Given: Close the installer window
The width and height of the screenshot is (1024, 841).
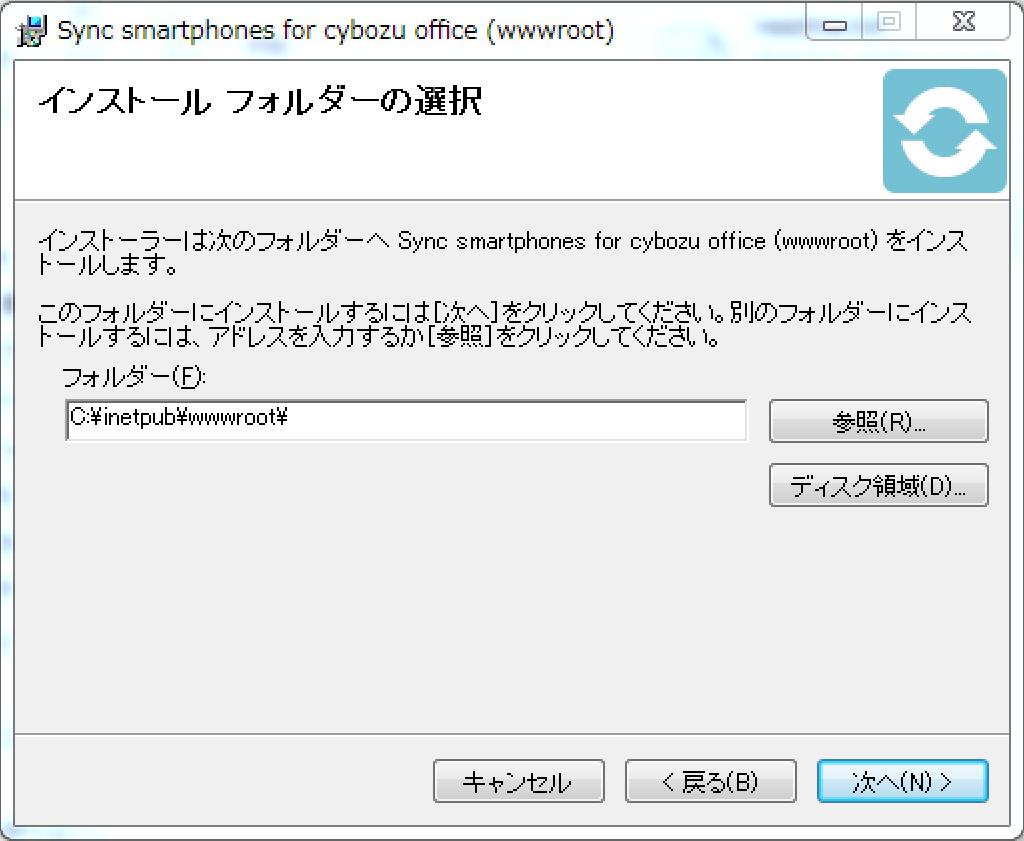Looking at the screenshot, I should click(x=963, y=22).
